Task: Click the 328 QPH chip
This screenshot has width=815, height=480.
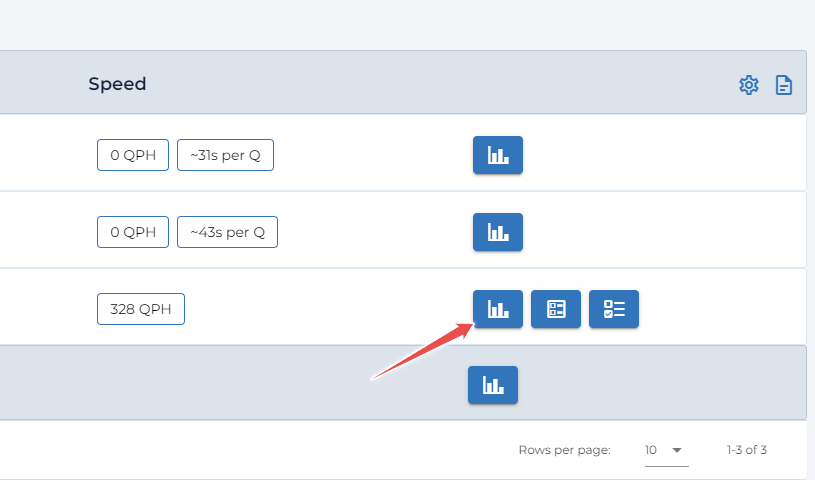Action: pyautogui.click(x=141, y=309)
